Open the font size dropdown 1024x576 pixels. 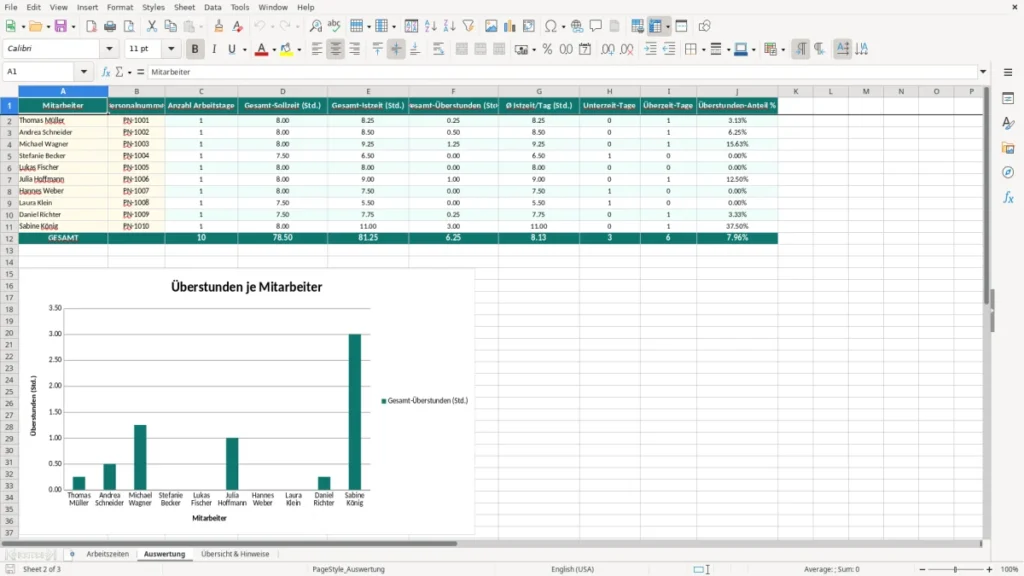click(x=171, y=48)
